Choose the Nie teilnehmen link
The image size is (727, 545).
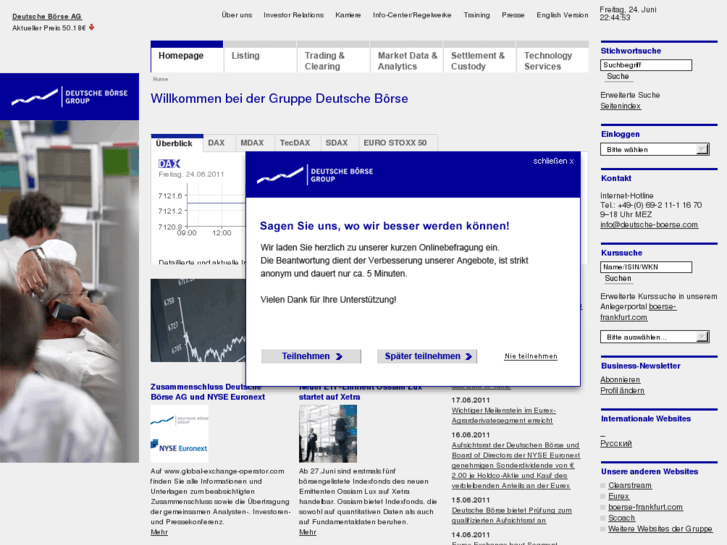(531, 356)
